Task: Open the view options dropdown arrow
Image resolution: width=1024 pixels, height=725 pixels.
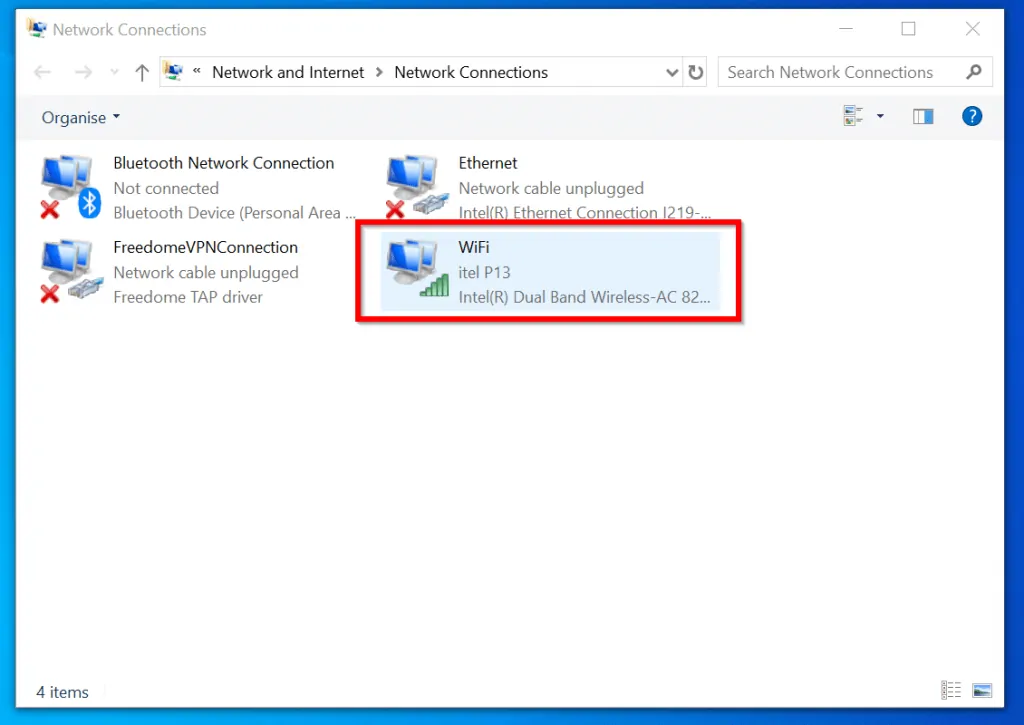Action: [x=879, y=116]
